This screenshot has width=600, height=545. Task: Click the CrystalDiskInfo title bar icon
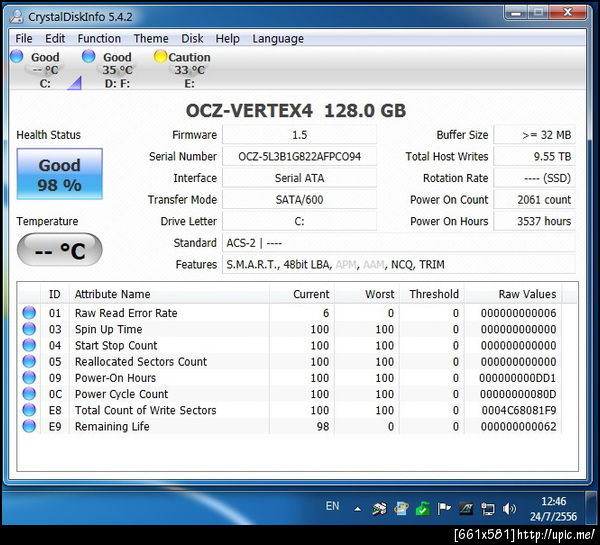[16, 16]
